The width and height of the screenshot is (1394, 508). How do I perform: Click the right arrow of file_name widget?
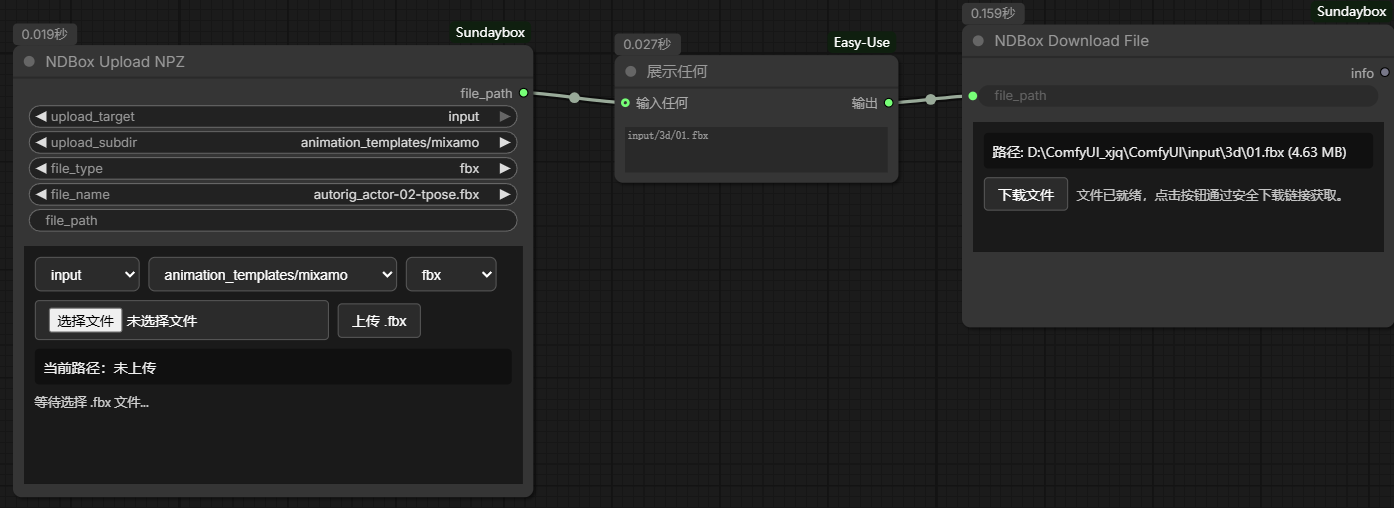(505, 195)
